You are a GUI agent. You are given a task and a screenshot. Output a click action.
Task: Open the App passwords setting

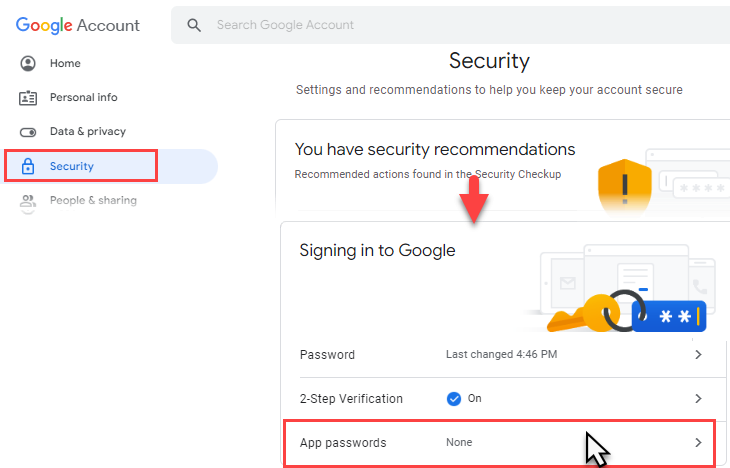[499, 443]
